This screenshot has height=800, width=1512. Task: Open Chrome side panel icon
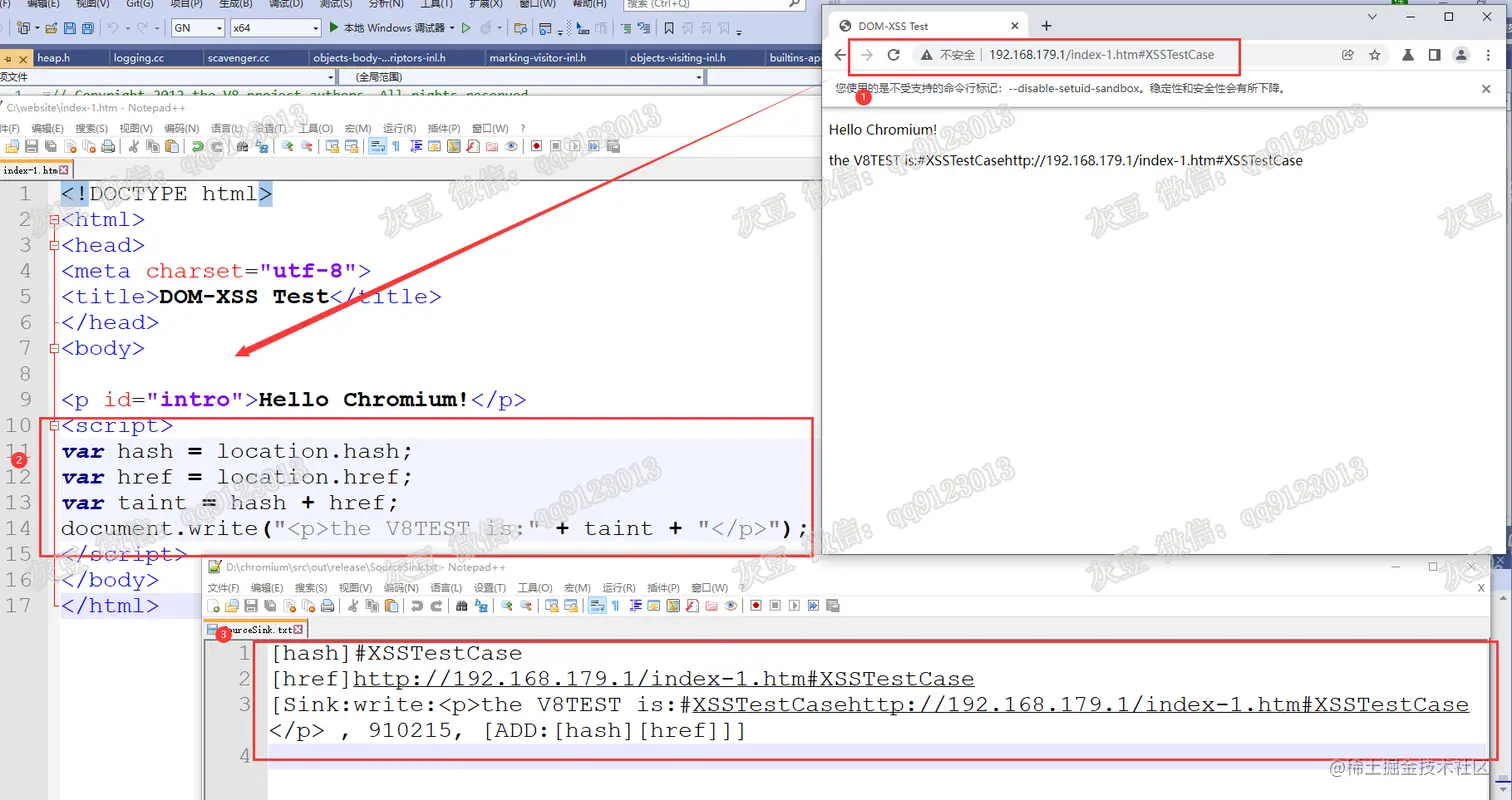(x=1434, y=55)
